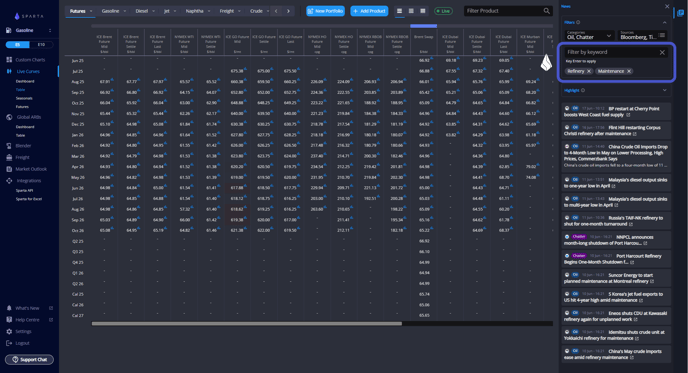Select the medium row density view icon
The width and height of the screenshot is (688, 373).
click(411, 11)
